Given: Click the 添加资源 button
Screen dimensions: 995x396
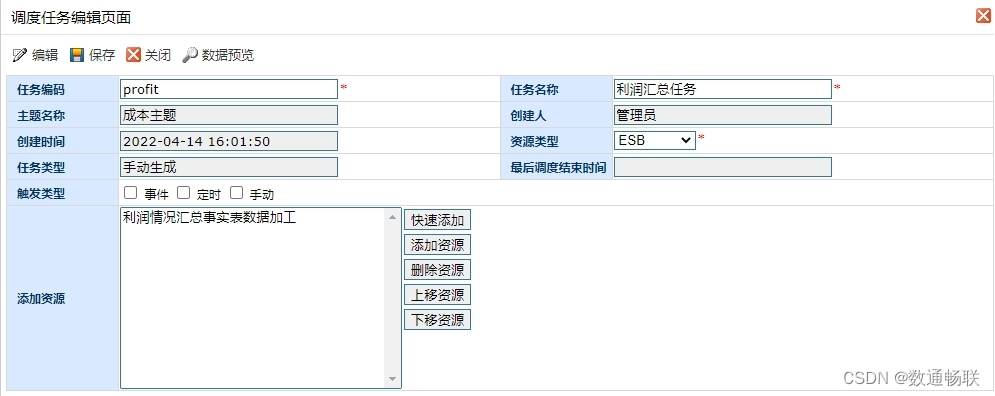Looking at the screenshot, I should point(437,245).
